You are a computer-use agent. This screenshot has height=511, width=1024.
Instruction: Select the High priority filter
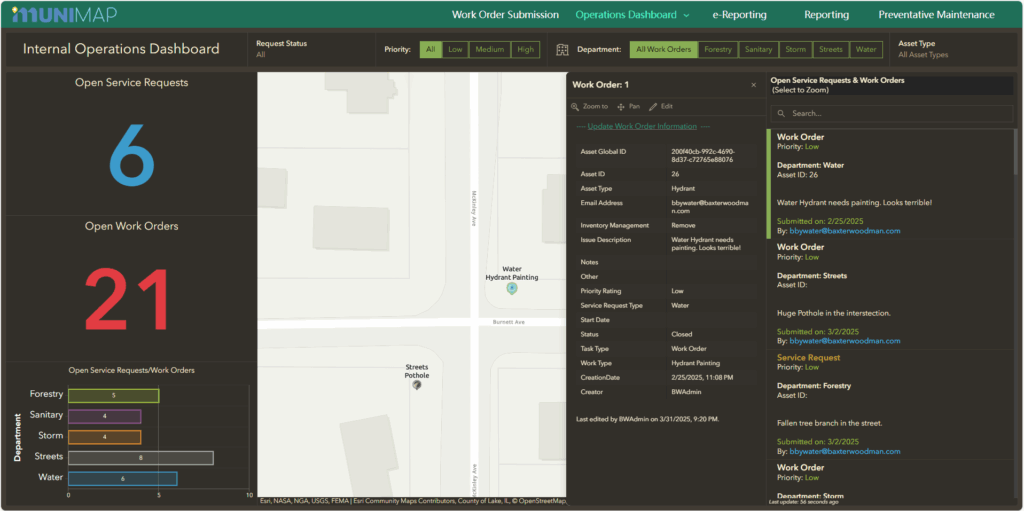525,50
